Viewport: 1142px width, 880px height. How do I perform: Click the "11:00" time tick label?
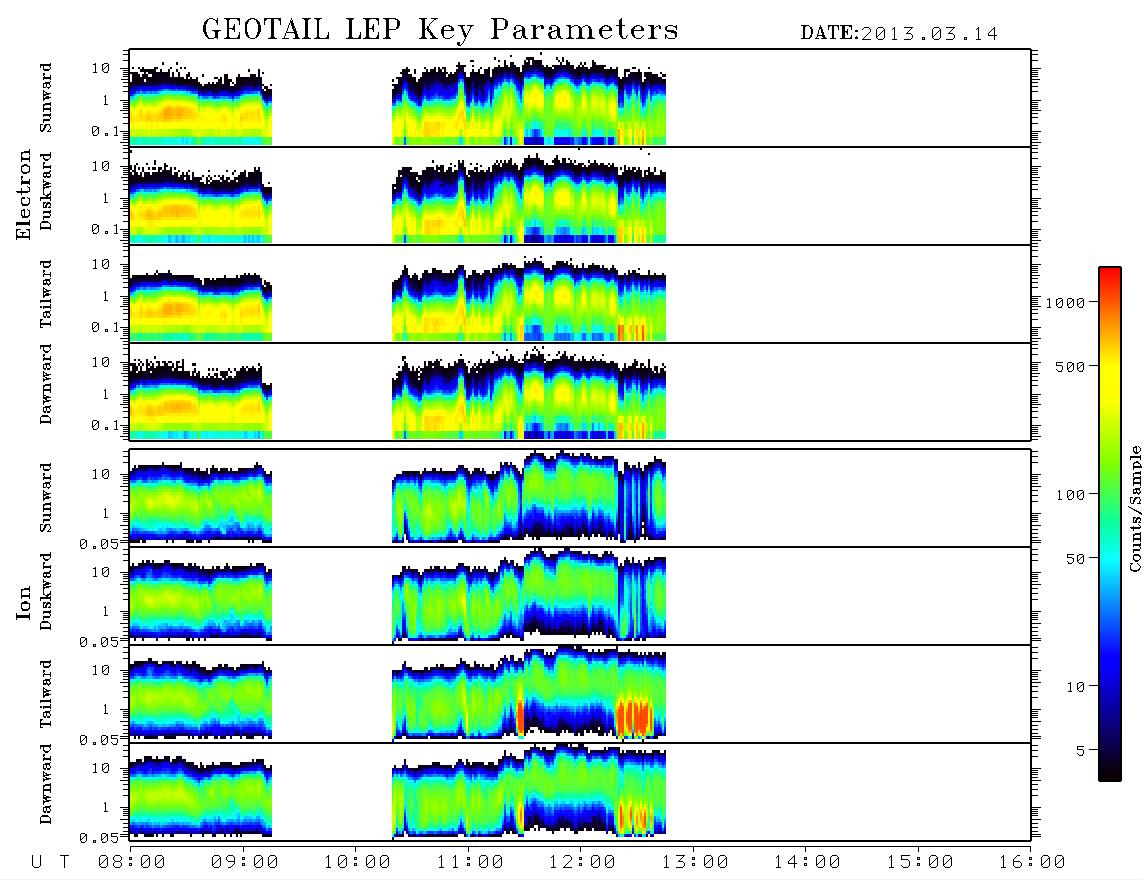pos(470,863)
